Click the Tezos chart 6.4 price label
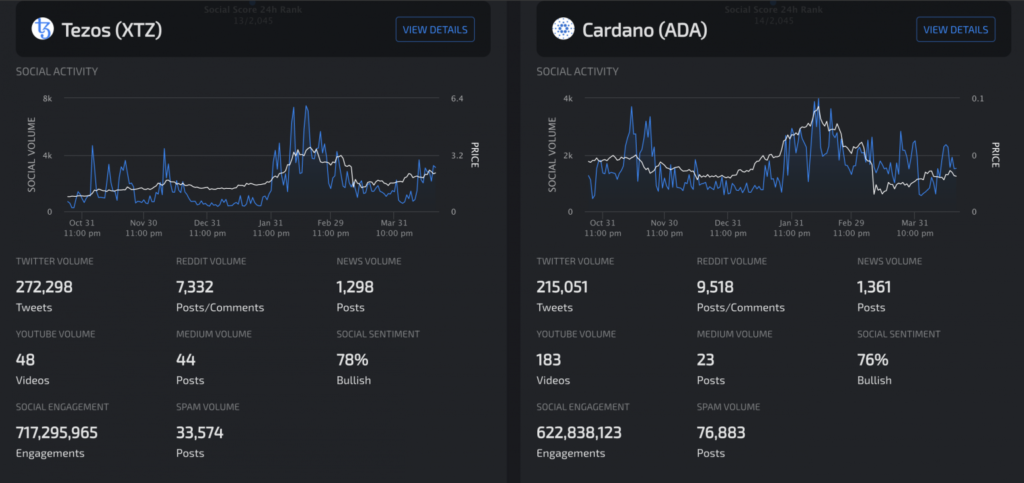This screenshot has width=1024, height=483. [456, 99]
